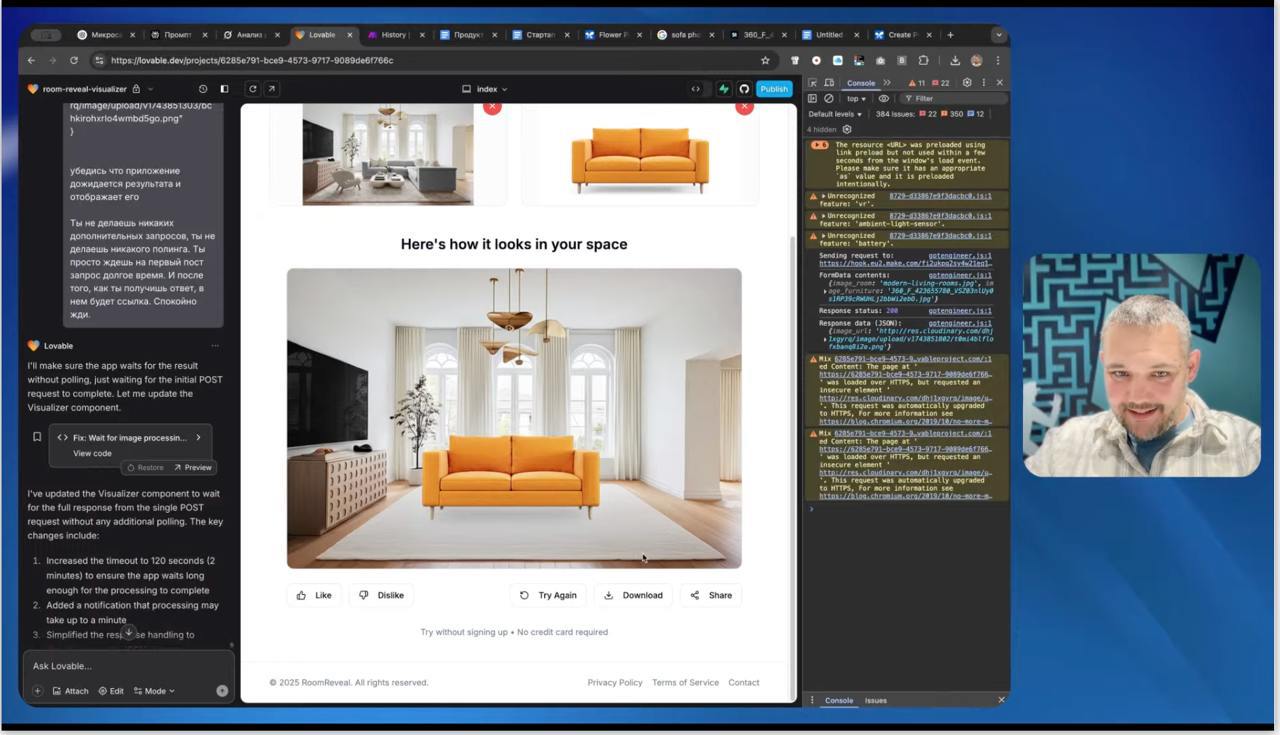Open DevTools more options menu

coord(984,83)
